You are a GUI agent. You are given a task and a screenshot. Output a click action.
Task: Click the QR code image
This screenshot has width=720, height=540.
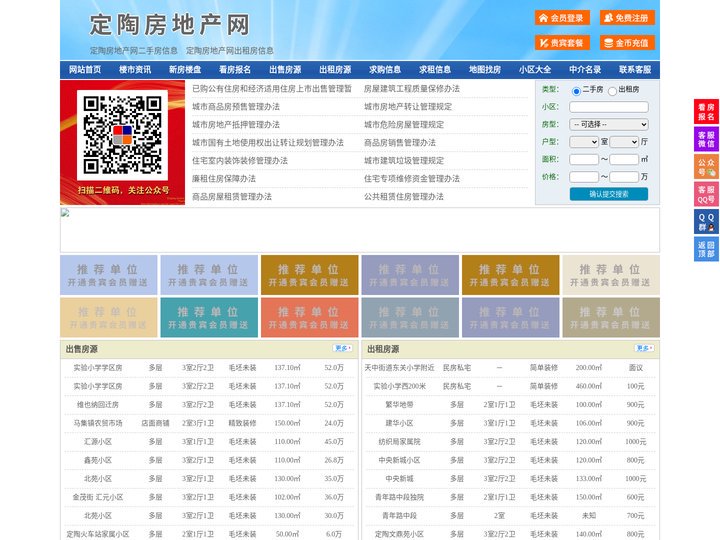[122, 135]
